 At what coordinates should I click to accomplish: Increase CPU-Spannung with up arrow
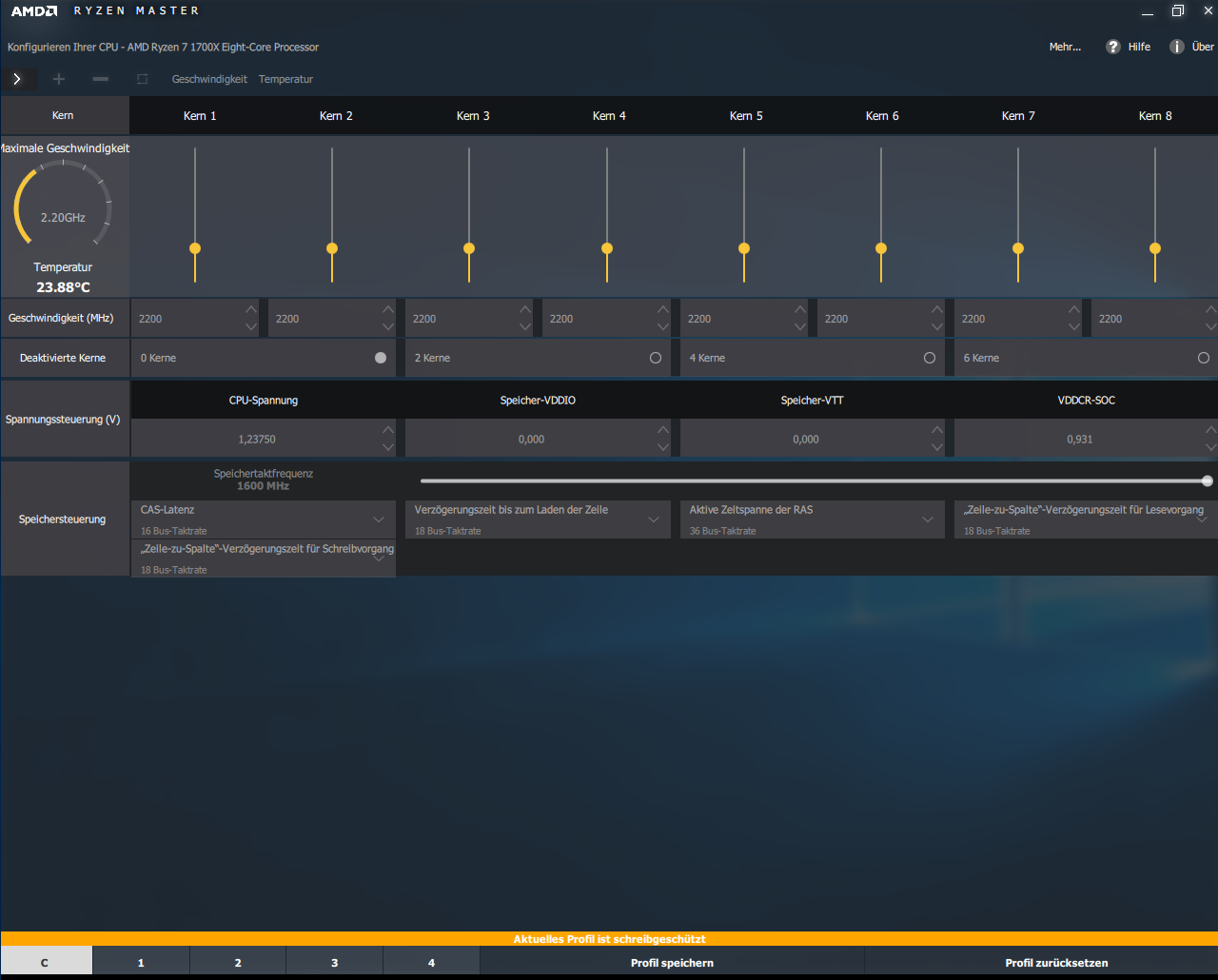(388, 430)
